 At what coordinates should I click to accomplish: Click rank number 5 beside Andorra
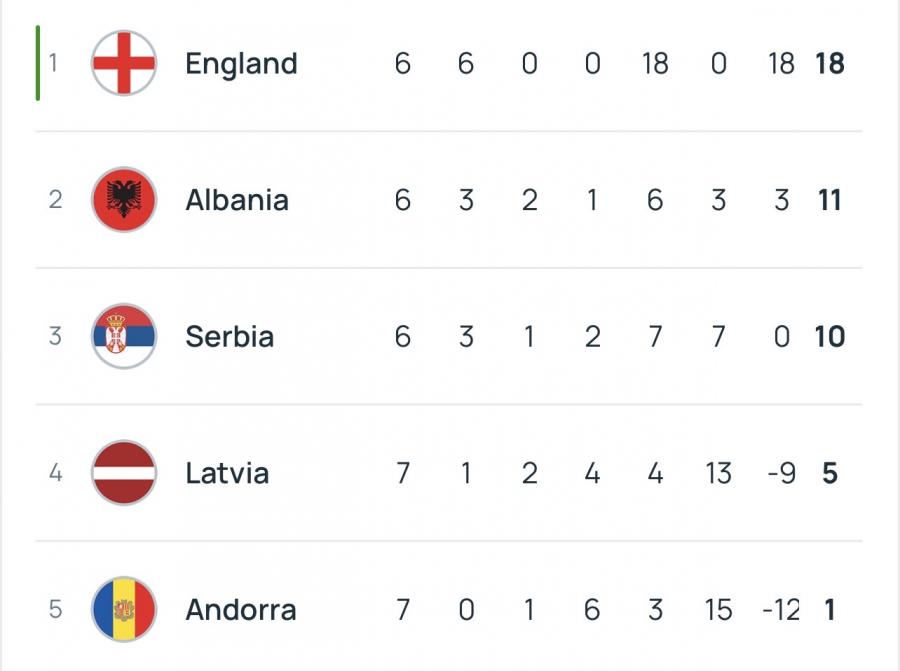(55, 609)
